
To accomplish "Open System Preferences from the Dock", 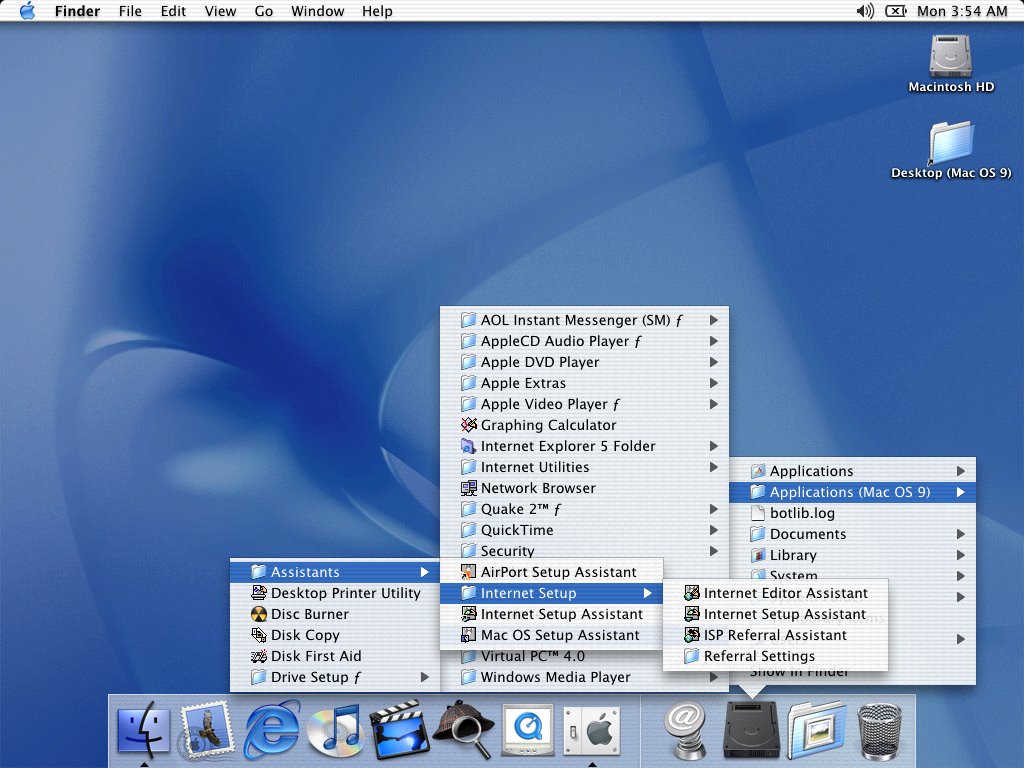I will 591,729.
